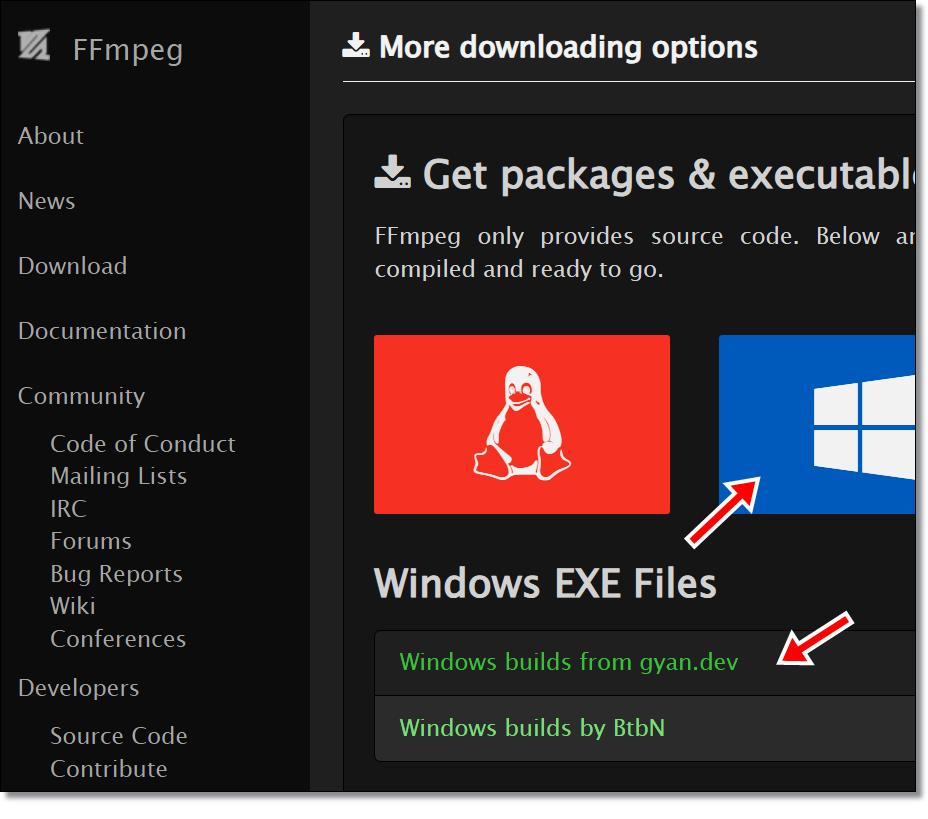Click download icon beside Get packages heading
Image resolution: width=928 pixels, height=819 pixels.
coord(393,173)
